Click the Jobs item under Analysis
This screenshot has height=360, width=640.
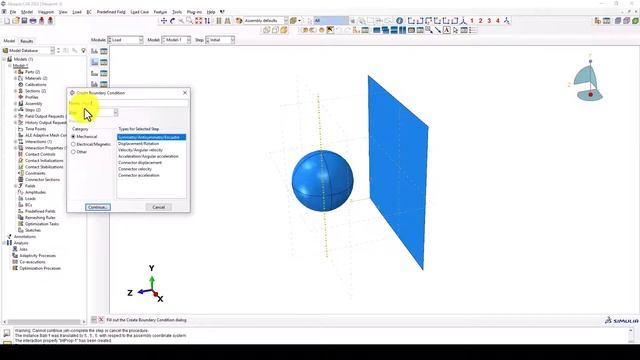[x=23, y=249]
